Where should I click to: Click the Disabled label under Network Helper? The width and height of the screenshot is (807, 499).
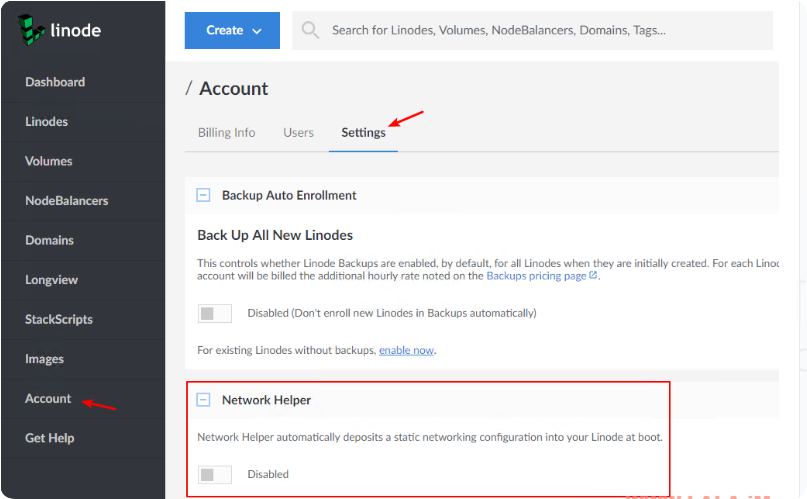(x=268, y=474)
